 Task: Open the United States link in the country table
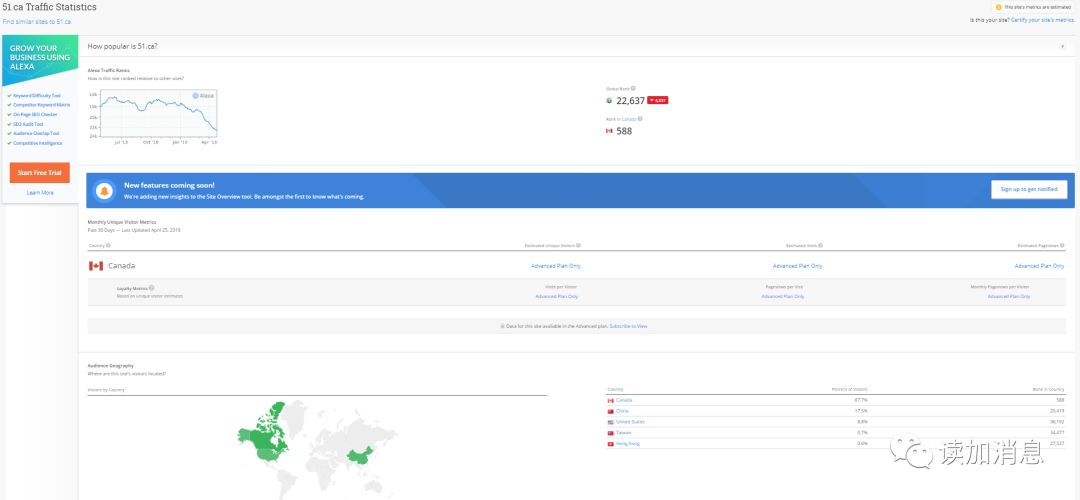[x=630, y=421]
